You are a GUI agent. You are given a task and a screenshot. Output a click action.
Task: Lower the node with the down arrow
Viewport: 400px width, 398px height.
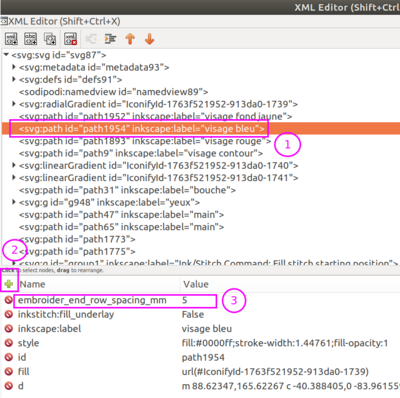click(x=149, y=39)
